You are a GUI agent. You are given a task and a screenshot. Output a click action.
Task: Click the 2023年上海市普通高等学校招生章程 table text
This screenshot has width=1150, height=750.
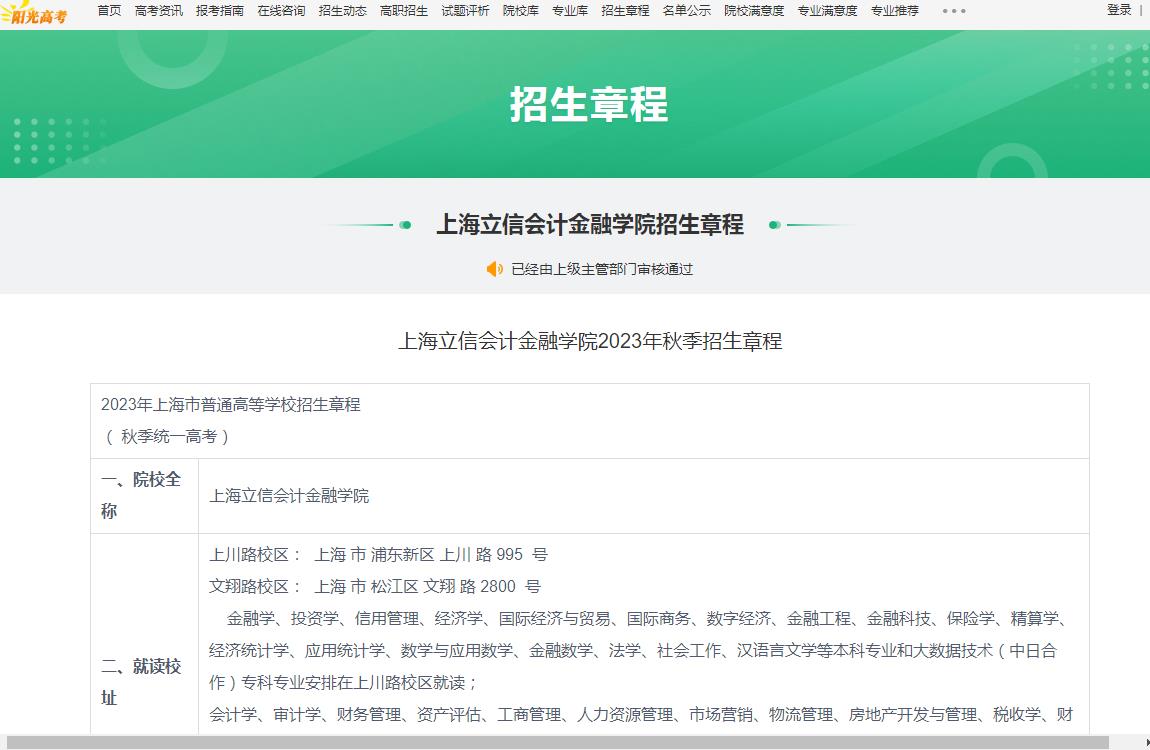coord(230,405)
